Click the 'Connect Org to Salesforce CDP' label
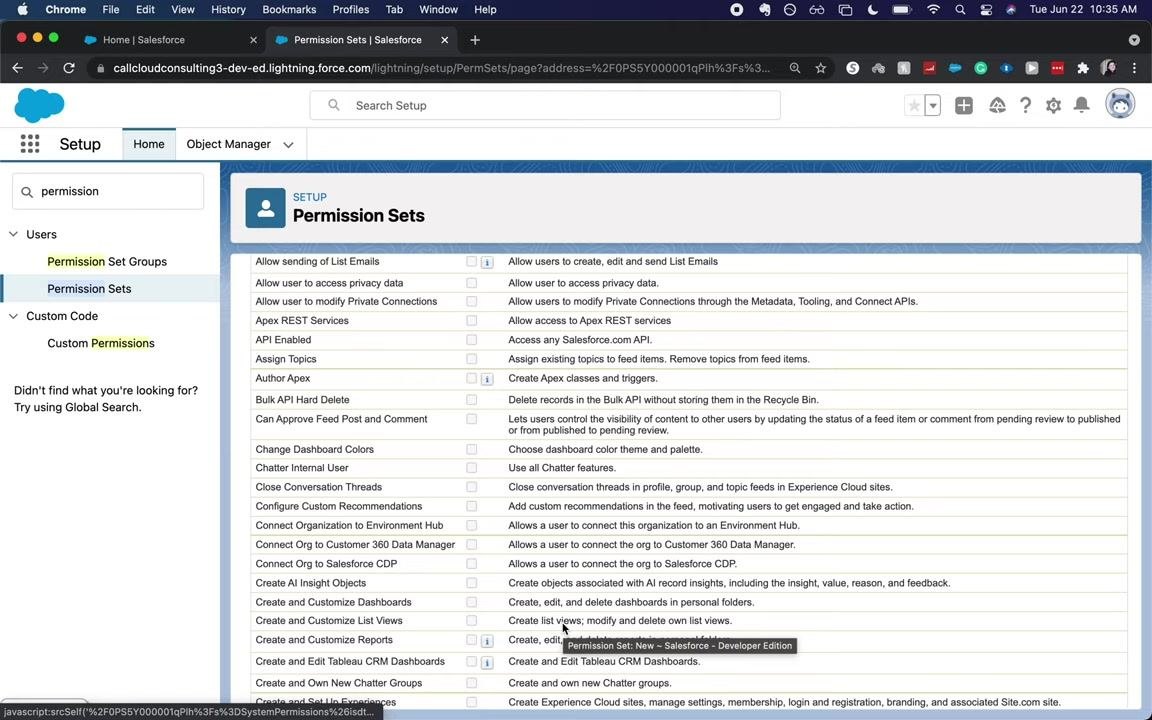The width and height of the screenshot is (1152, 720). click(x=326, y=564)
